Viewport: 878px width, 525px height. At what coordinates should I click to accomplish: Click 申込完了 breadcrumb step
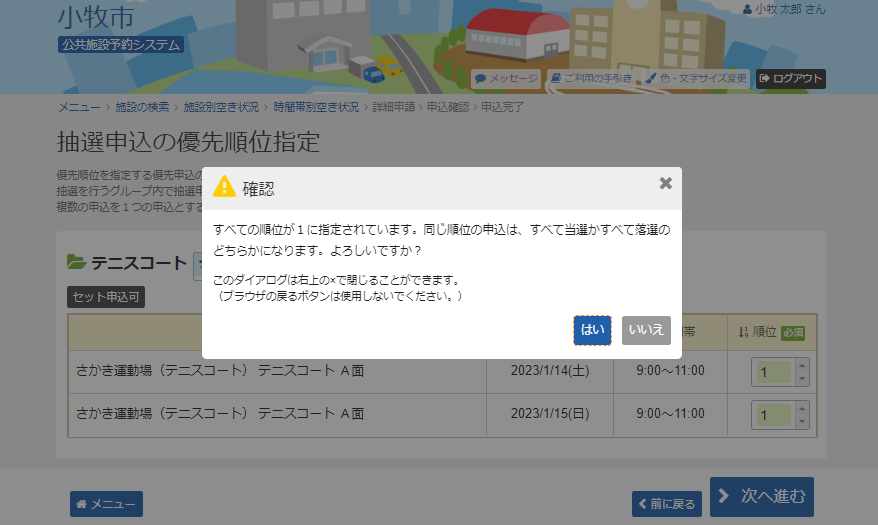(502, 107)
